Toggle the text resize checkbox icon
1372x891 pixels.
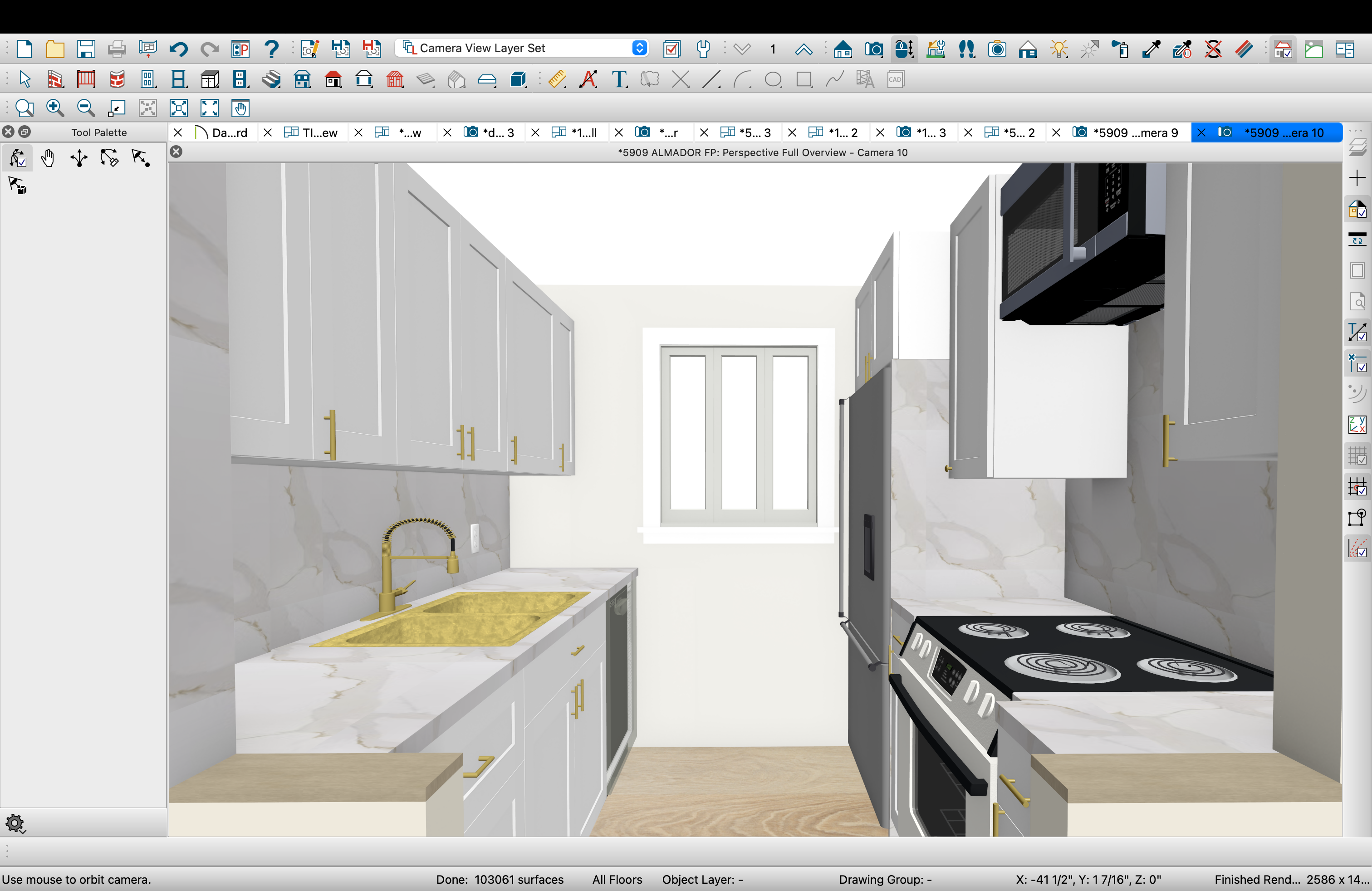pyautogui.click(x=1357, y=332)
